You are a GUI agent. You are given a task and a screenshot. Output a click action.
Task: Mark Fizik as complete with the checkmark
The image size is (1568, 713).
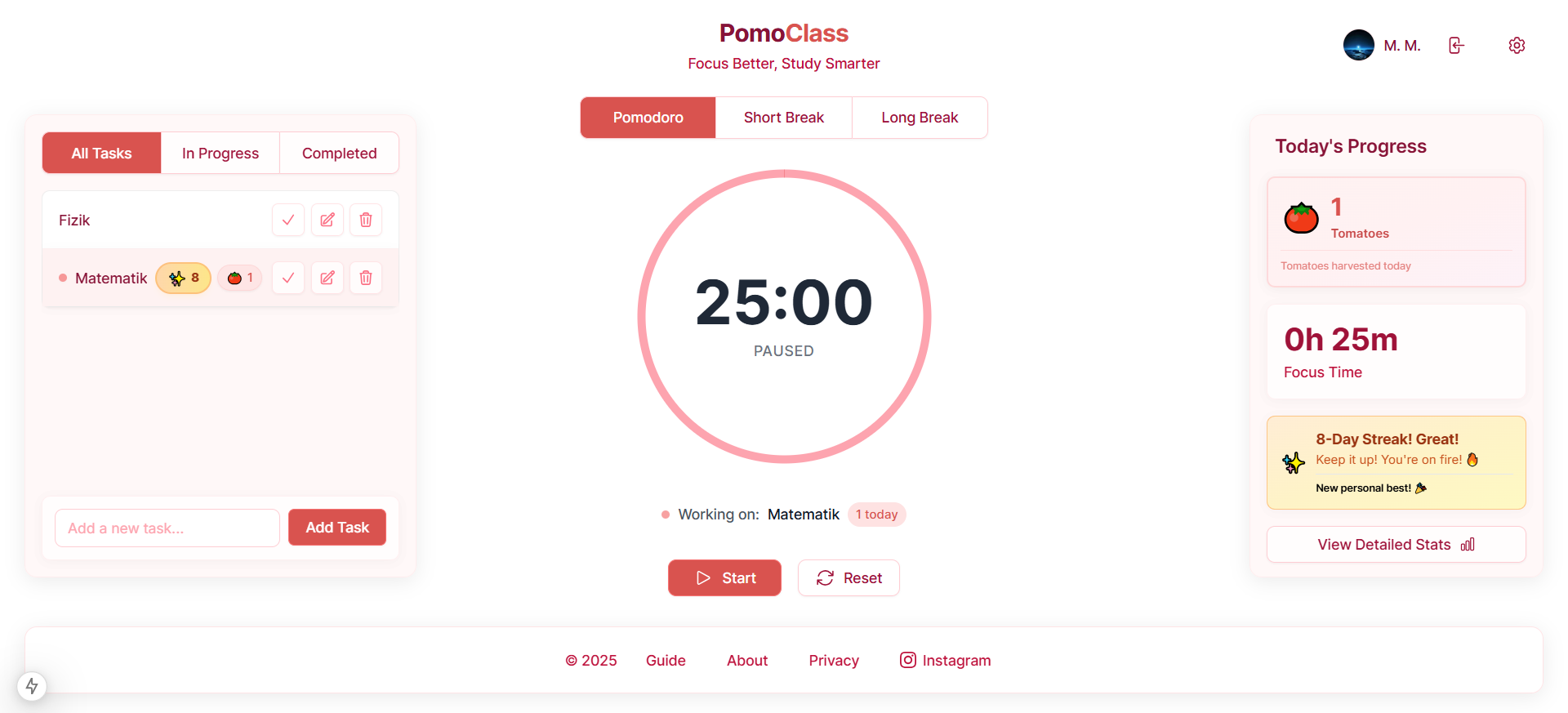287,220
